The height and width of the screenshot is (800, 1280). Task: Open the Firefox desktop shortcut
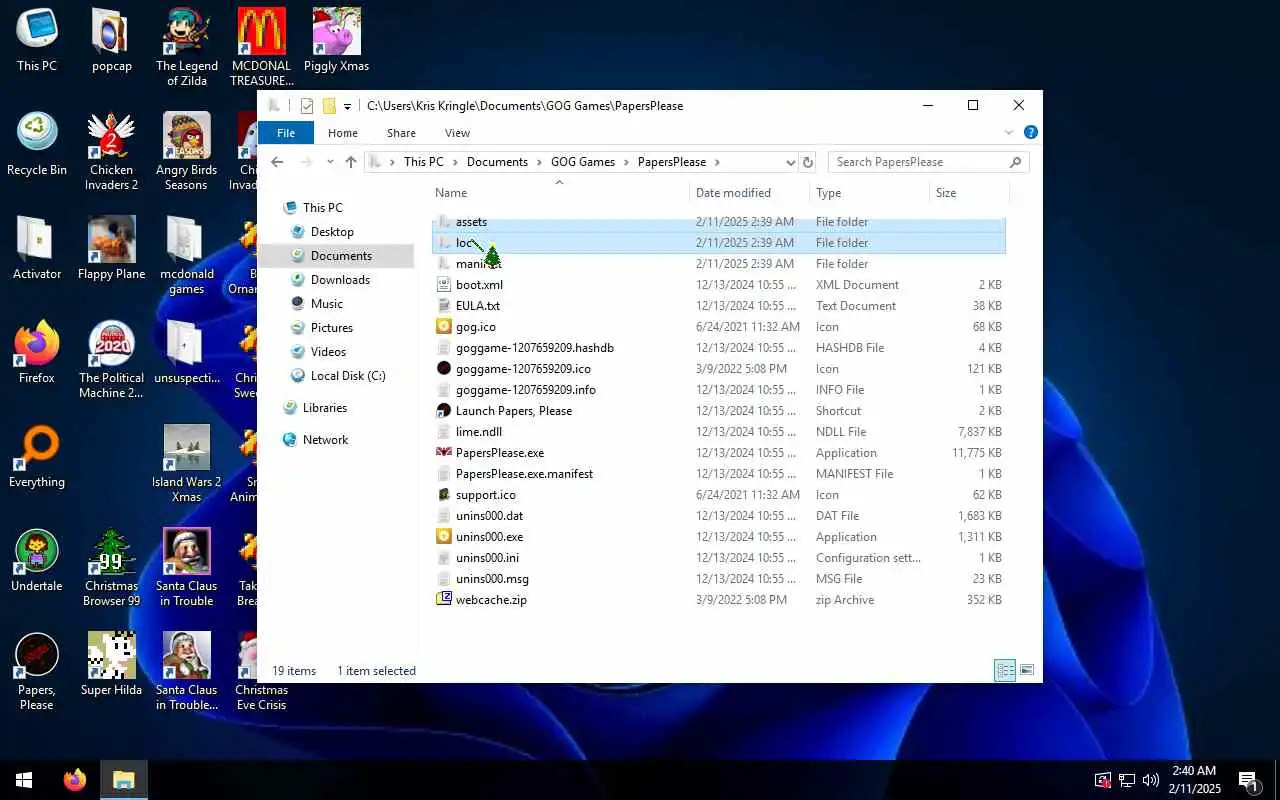coord(37,353)
